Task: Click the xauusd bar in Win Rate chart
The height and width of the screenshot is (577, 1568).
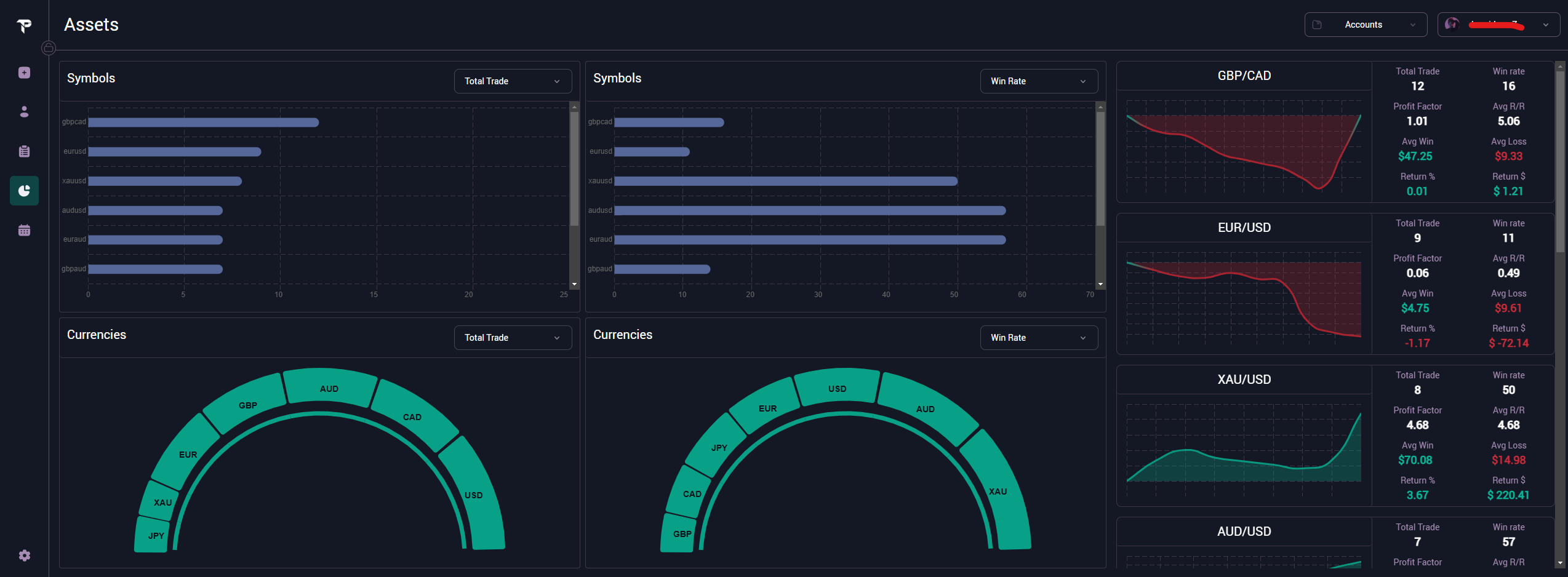Action: [786, 181]
